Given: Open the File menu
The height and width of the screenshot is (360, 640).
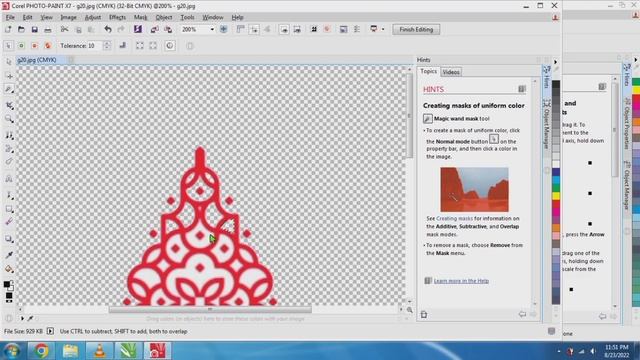Looking at the screenshot, I should point(10,18).
